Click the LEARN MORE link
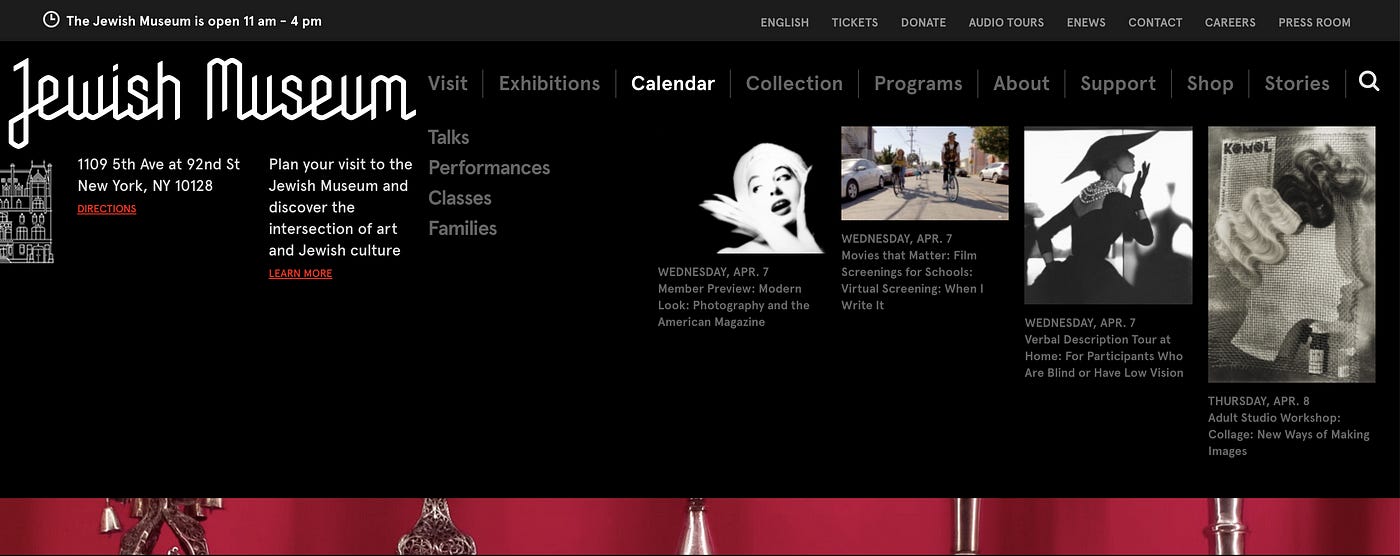The image size is (1400, 556). point(300,274)
